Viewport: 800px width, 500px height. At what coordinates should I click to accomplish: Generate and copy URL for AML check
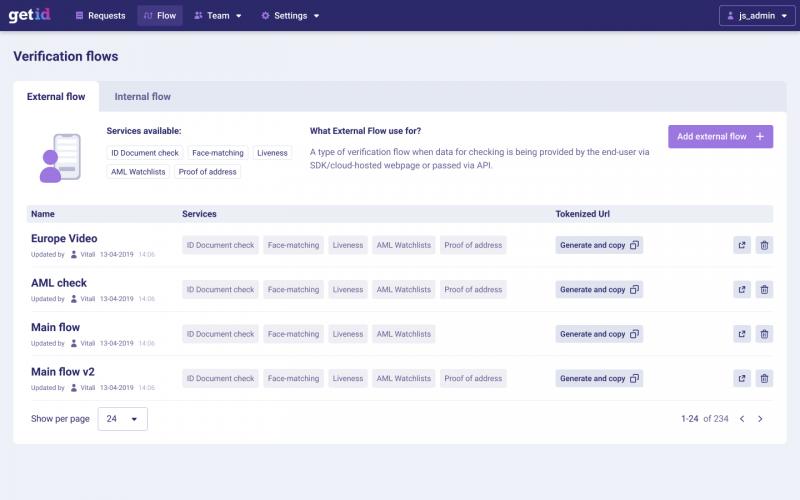click(x=599, y=290)
